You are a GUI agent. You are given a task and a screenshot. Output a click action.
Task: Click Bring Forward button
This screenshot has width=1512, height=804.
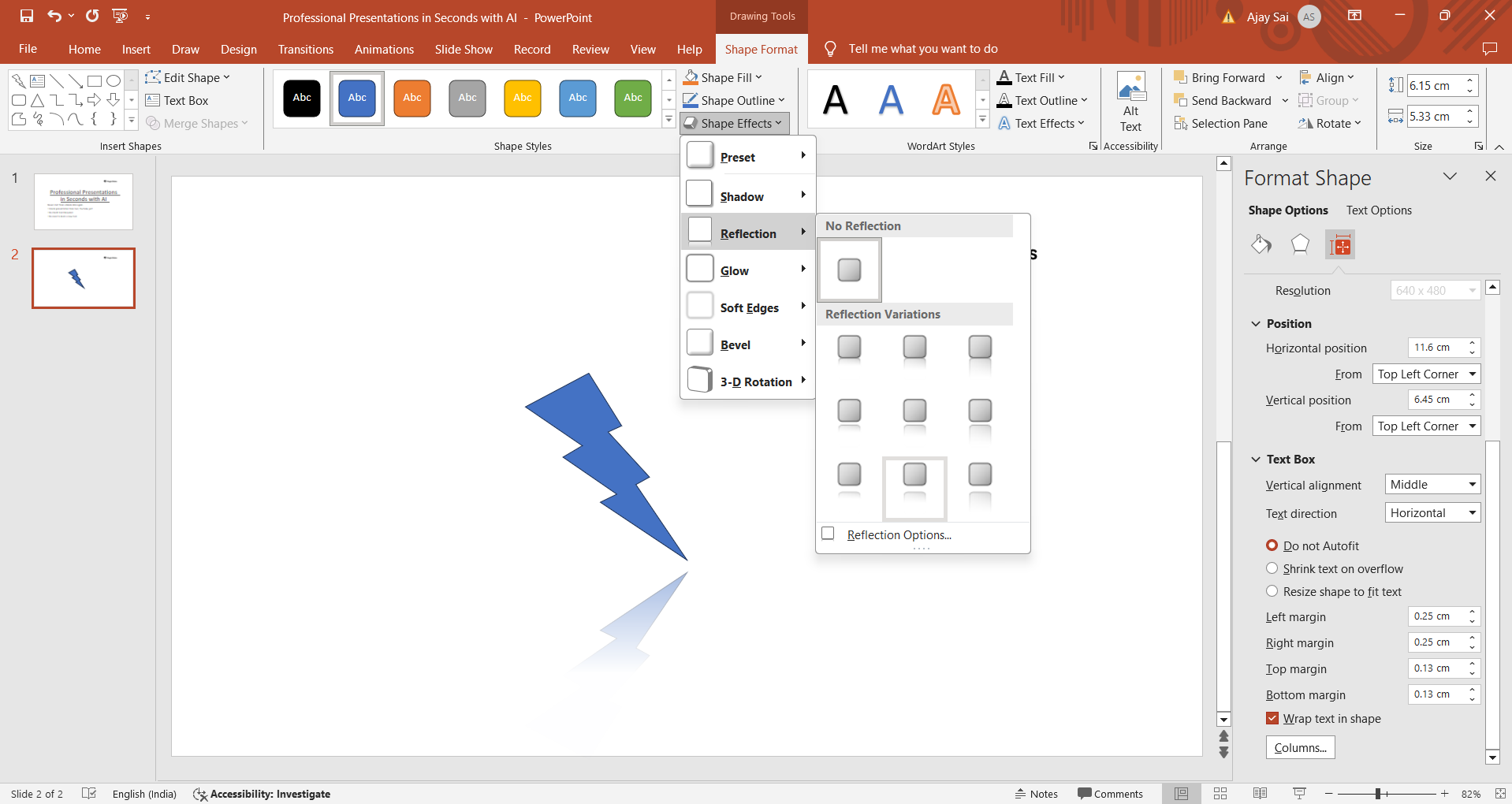point(1220,77)
